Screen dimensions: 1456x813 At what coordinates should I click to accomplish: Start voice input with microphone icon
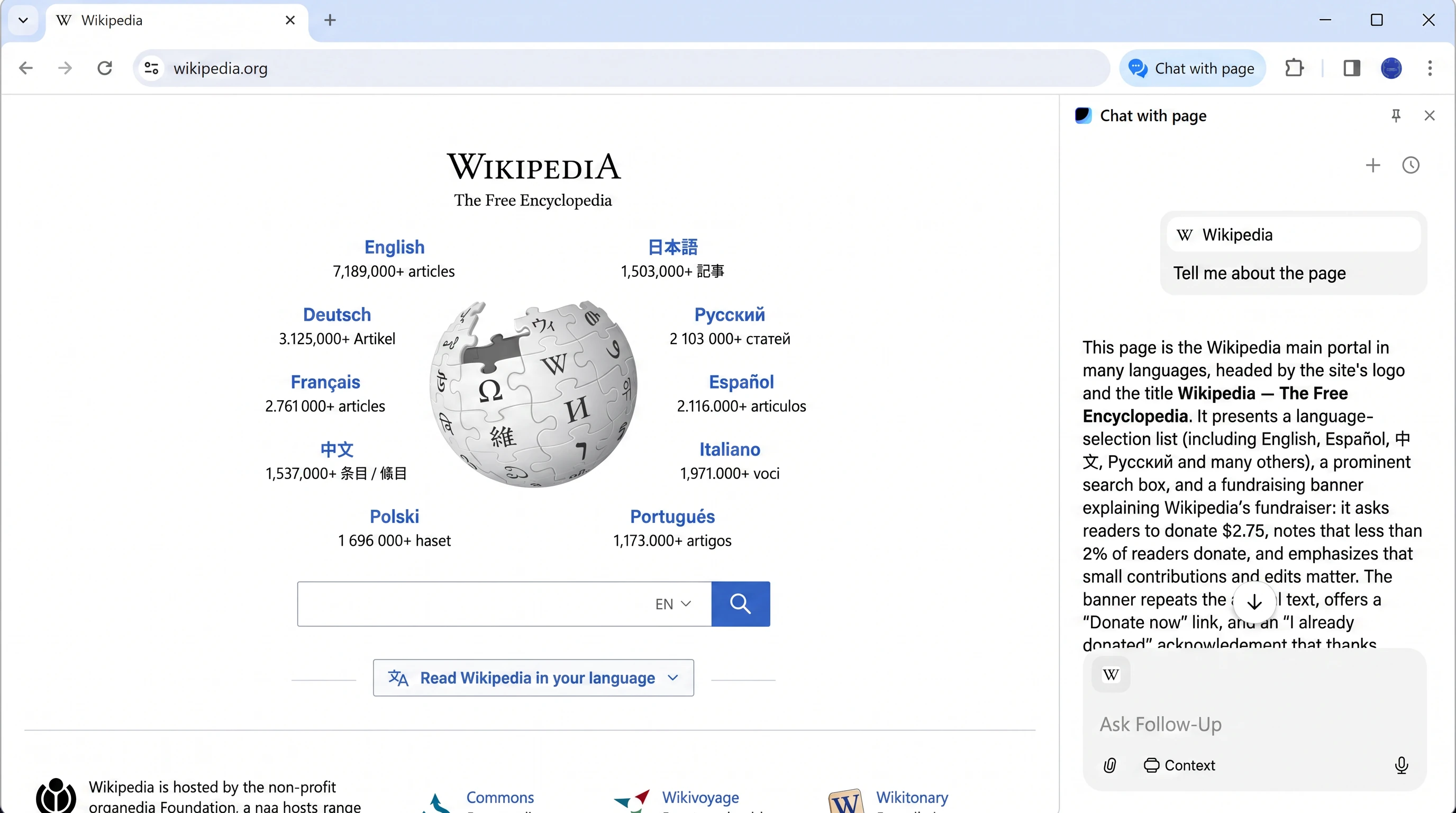point(1401,765)
